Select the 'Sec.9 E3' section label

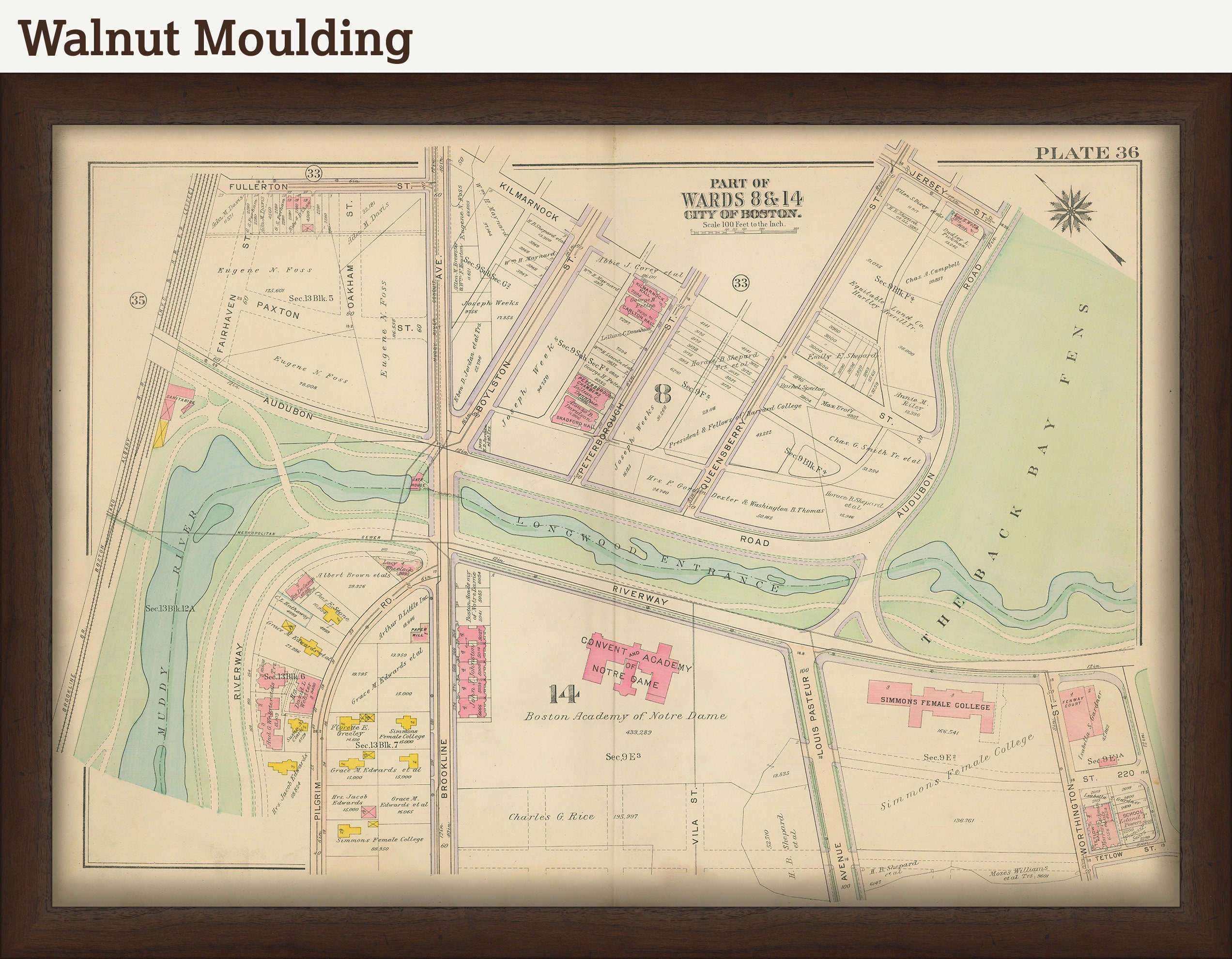(623, 757)
